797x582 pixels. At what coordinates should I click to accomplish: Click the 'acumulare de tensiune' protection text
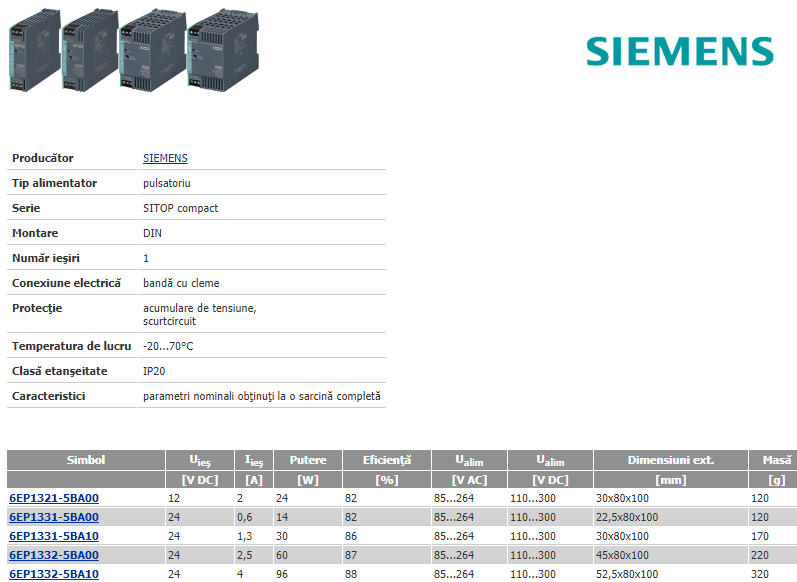tap(200, 308)
